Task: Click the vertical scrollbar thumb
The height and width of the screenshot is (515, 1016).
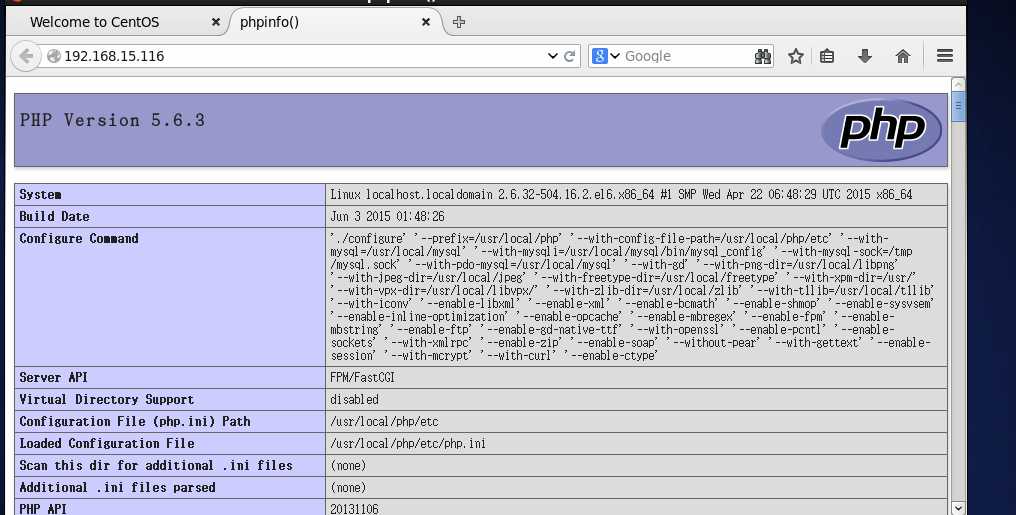Action: [x=958, y=106]
